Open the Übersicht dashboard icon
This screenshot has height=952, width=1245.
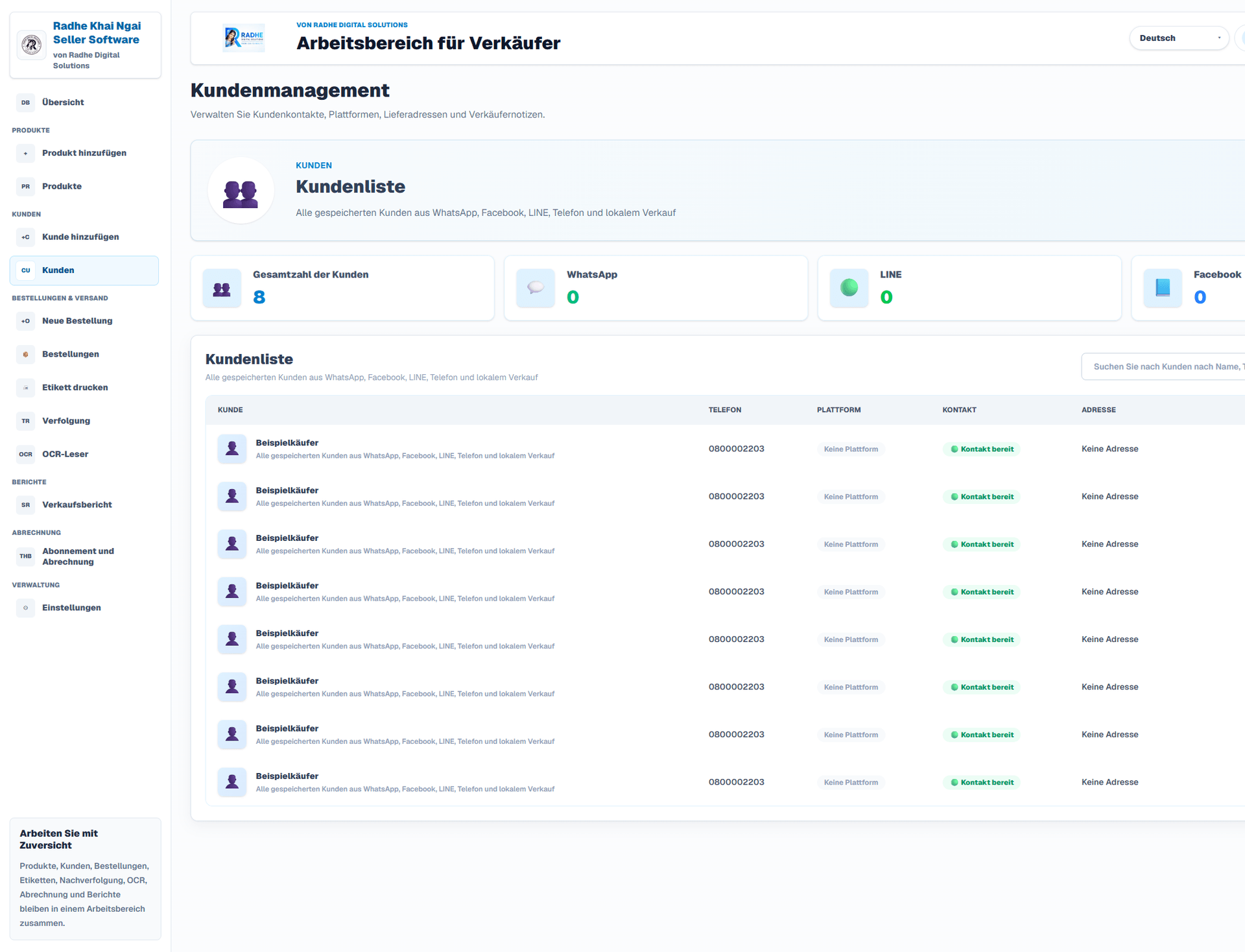[x=25, y=102]
